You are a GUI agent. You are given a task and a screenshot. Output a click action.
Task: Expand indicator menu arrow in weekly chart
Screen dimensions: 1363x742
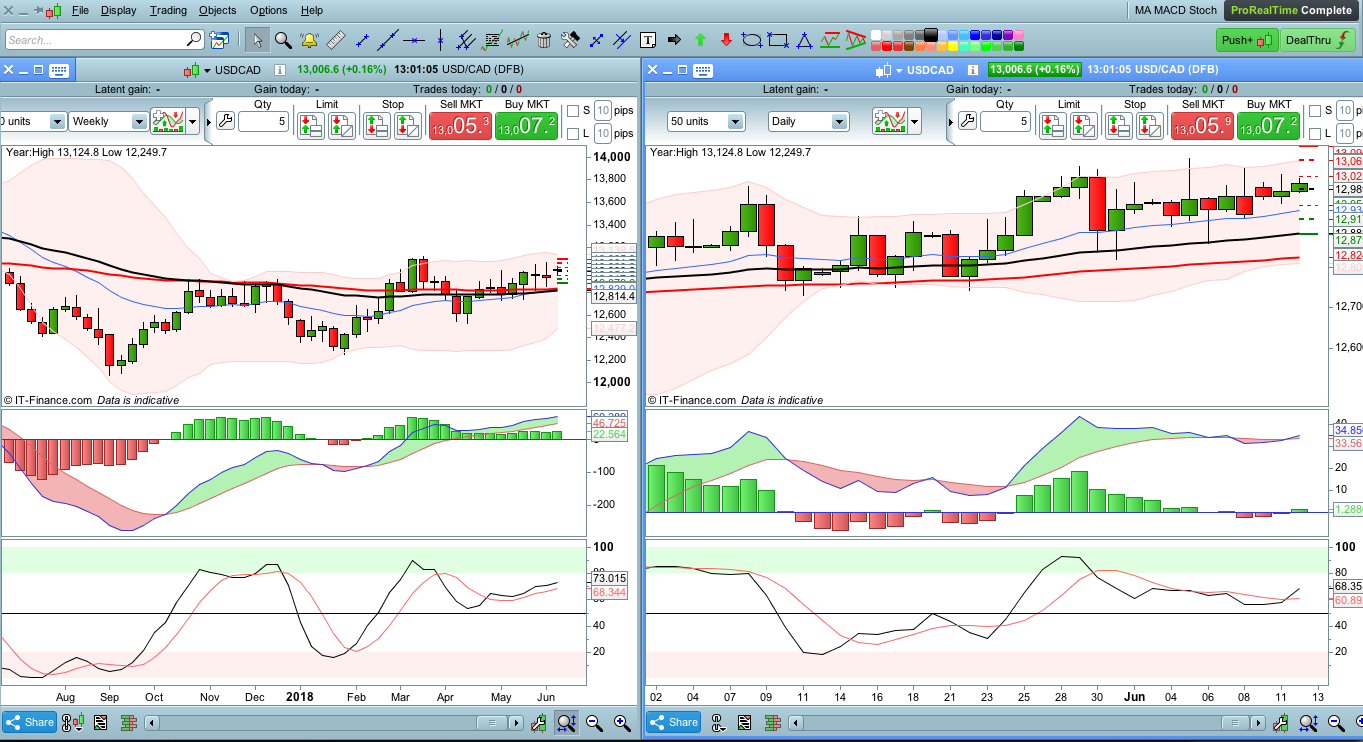192,121
